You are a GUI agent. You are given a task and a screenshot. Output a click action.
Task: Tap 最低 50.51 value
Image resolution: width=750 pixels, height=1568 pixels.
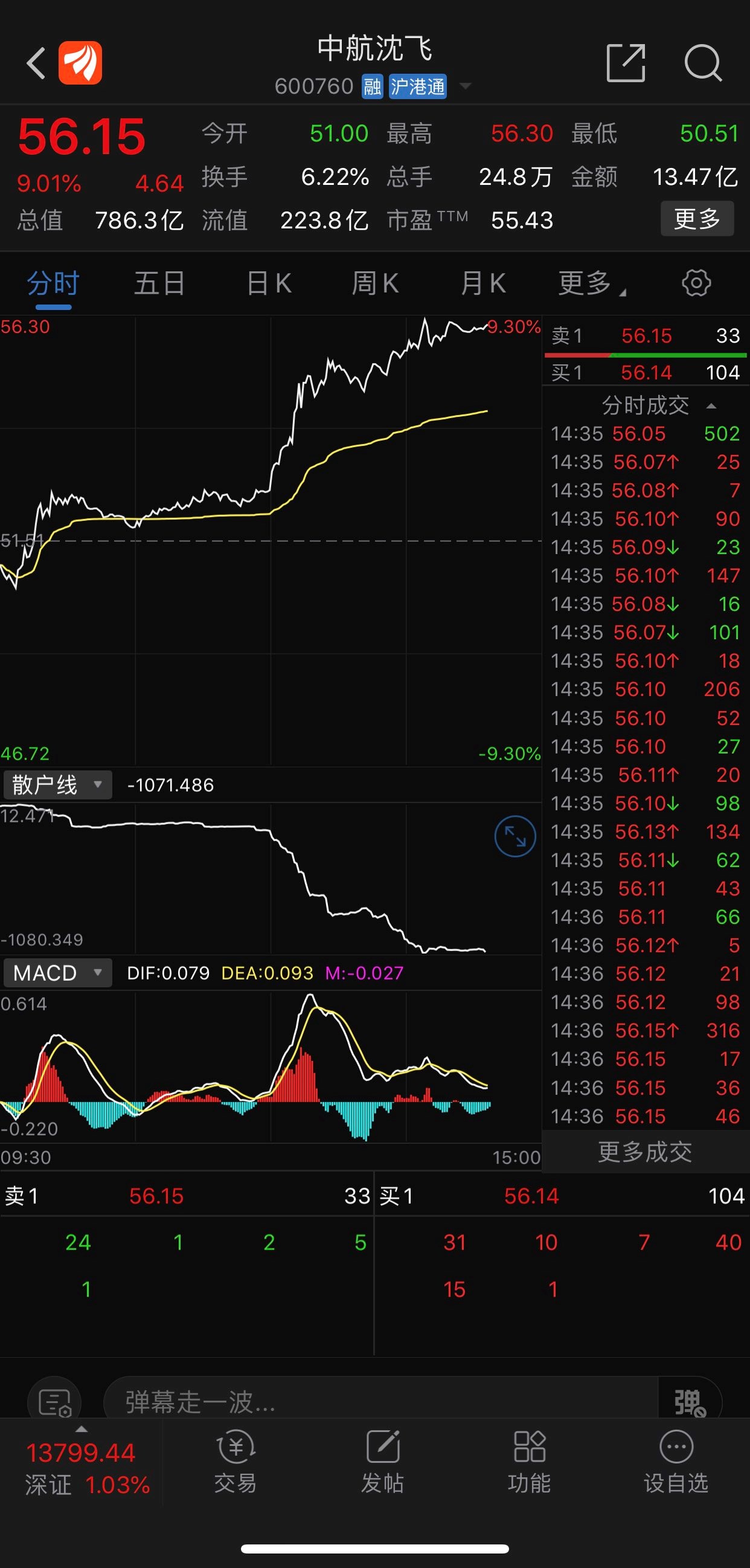coord(710,134)
